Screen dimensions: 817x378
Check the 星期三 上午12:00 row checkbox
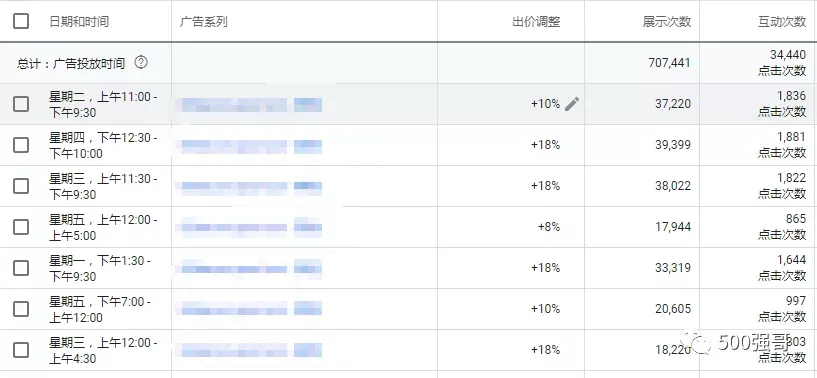(x=21, y=350)
